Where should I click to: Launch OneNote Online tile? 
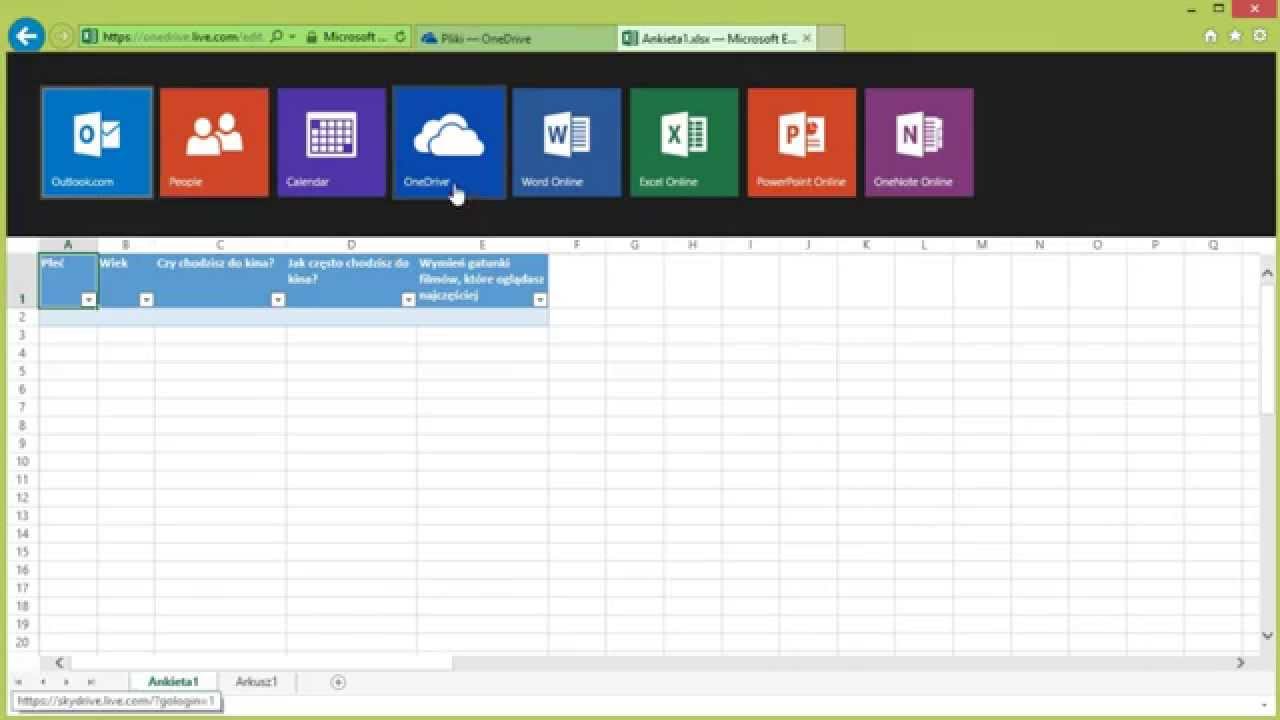point(919,142)
